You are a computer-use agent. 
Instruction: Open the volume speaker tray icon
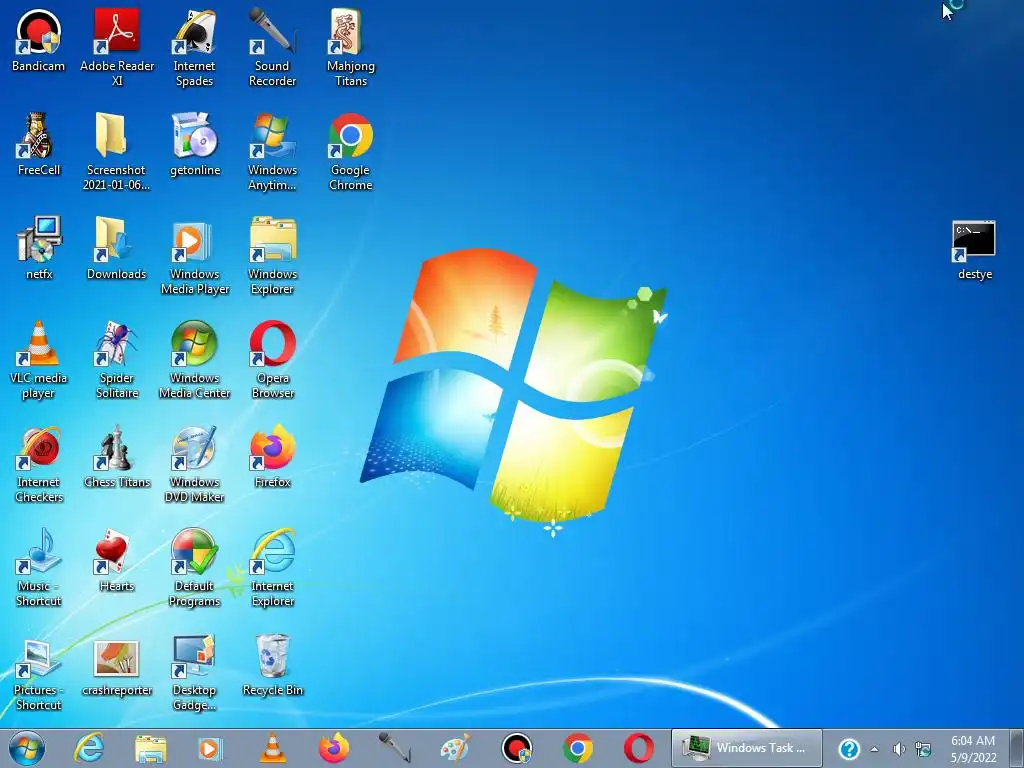899,749
